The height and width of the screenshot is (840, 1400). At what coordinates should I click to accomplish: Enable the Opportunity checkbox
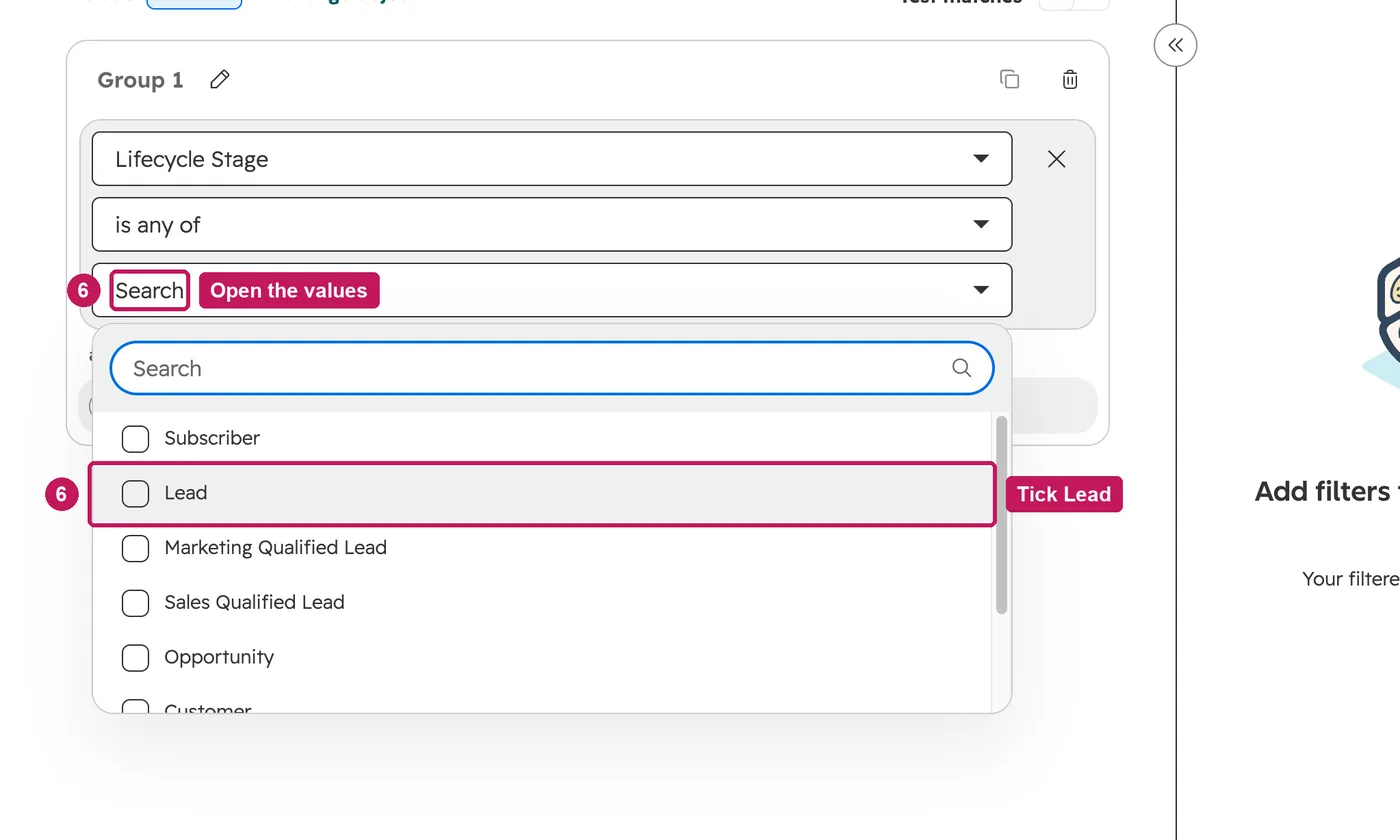coord(135,657)
